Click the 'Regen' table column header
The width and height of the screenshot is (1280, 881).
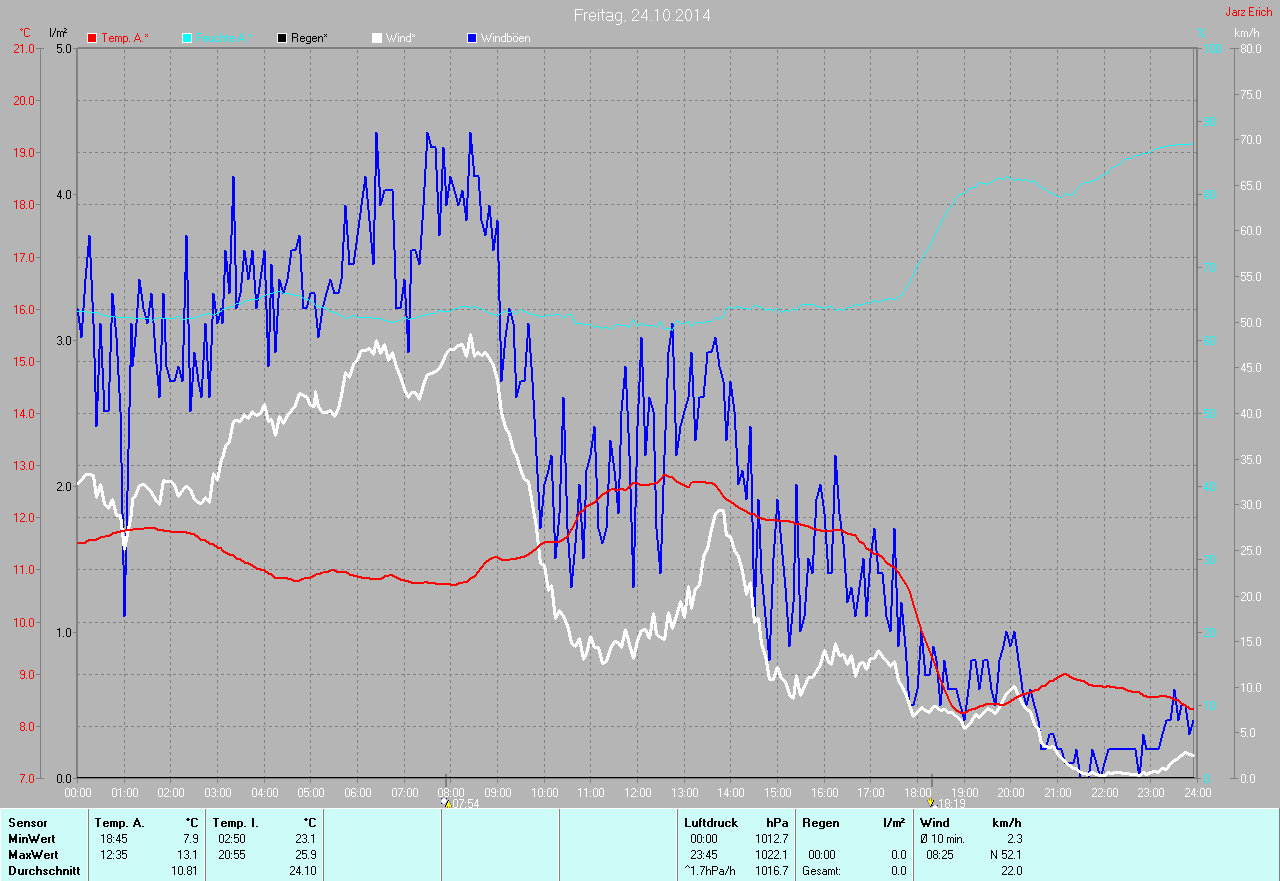(819, 823)
